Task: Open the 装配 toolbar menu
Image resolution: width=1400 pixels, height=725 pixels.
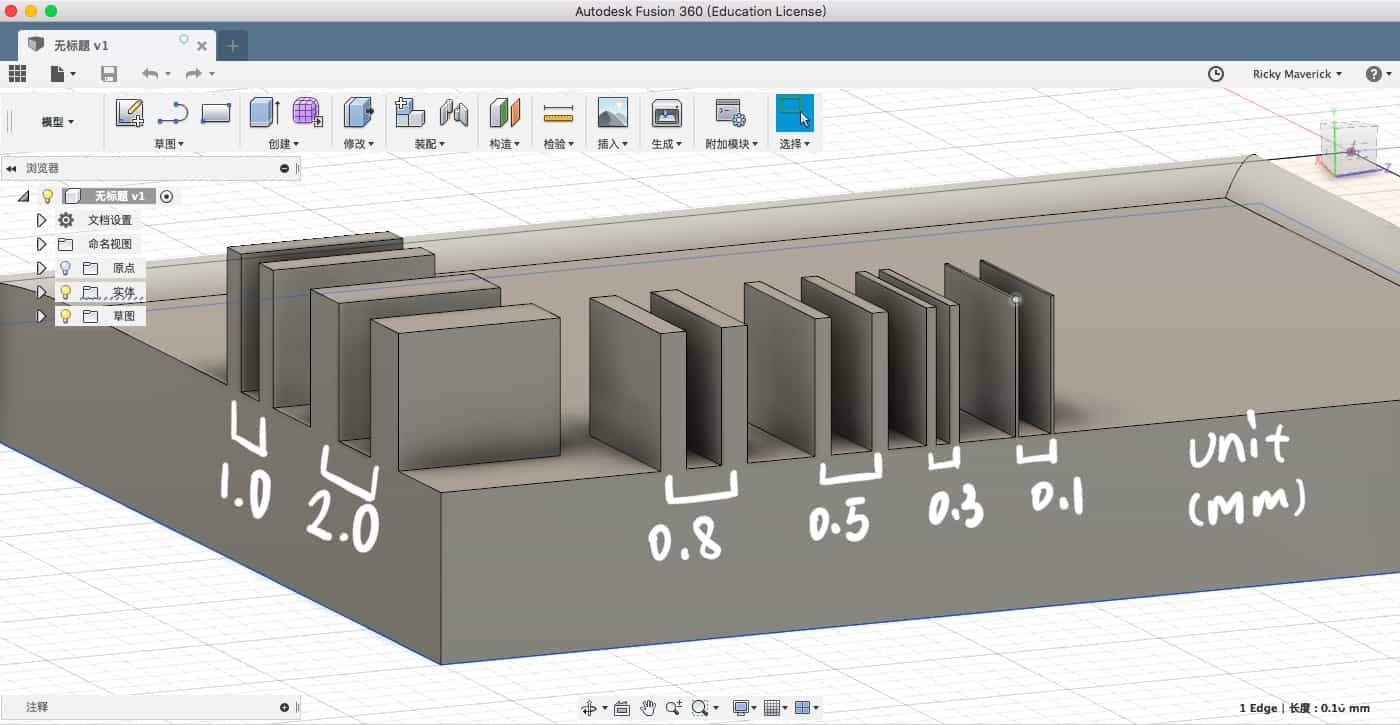Action: pyautogui.click(x=430, y=144)
